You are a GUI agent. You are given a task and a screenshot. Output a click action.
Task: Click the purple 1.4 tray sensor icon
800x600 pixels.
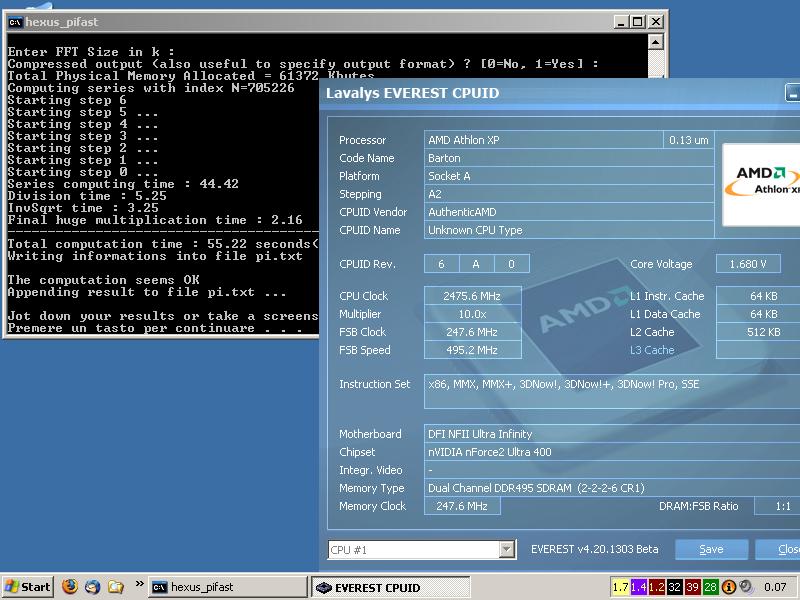tap(638, 587)
